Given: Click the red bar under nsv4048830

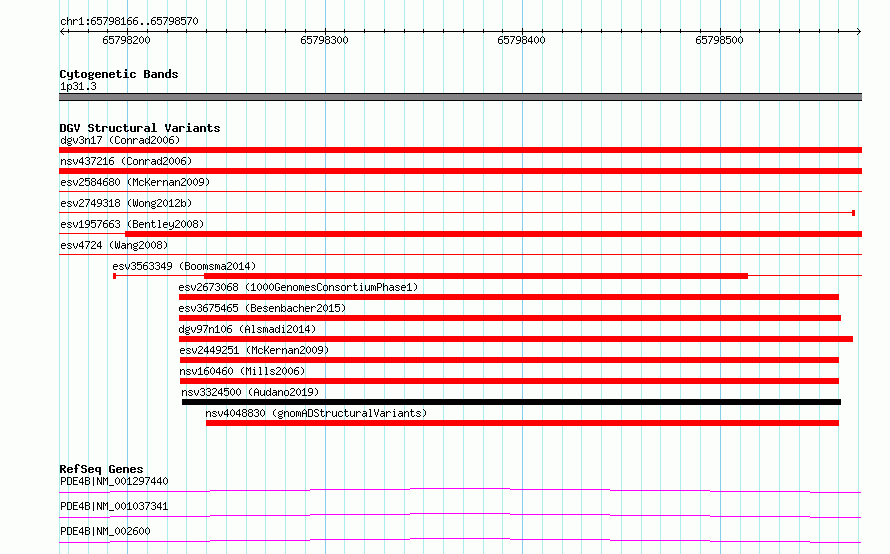Looking at the screenshot, I should [x=522, y=423].
